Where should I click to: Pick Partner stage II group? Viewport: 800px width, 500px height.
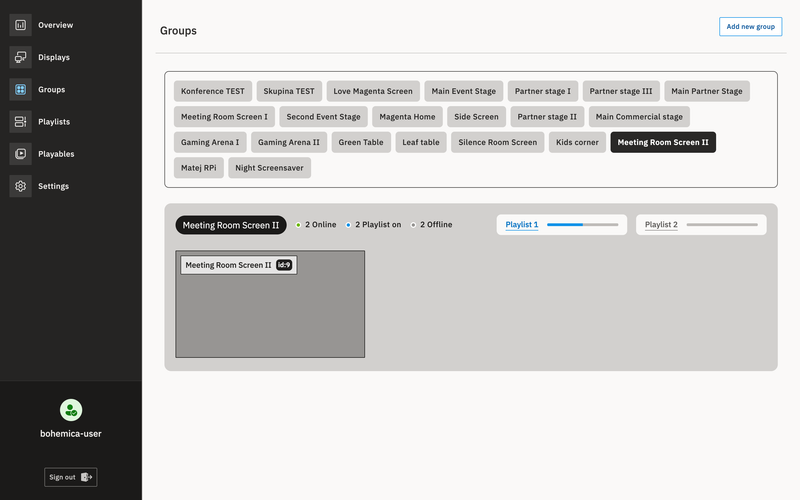click(x=547, y=116)
